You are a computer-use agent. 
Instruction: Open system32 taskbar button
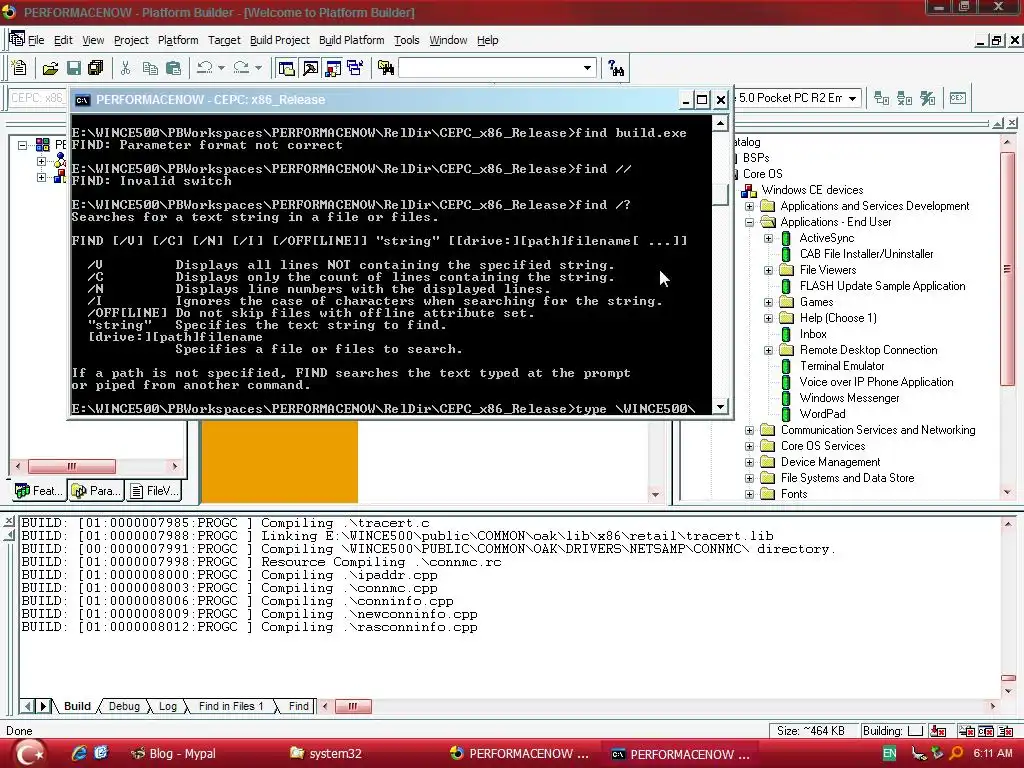pyautogui.click(x=327, y=754)
